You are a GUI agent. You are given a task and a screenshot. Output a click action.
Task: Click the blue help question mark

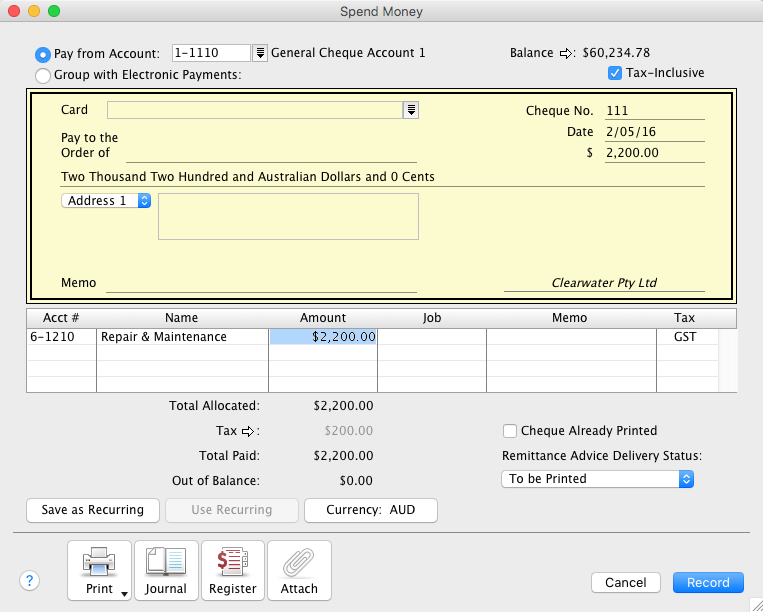29,581
